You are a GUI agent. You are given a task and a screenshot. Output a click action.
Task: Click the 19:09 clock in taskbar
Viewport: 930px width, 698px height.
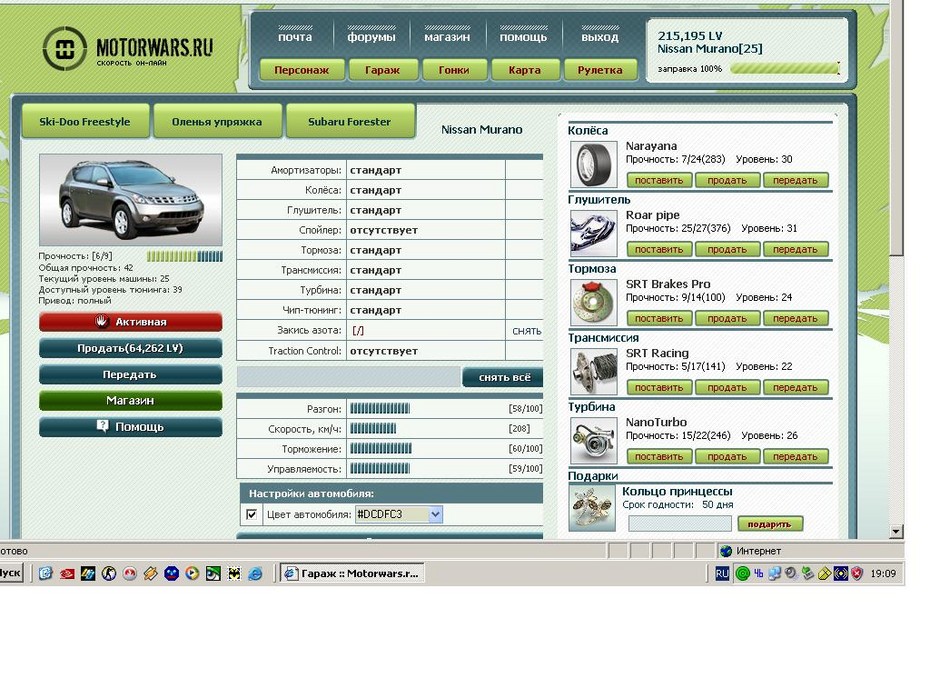point(883,573)
